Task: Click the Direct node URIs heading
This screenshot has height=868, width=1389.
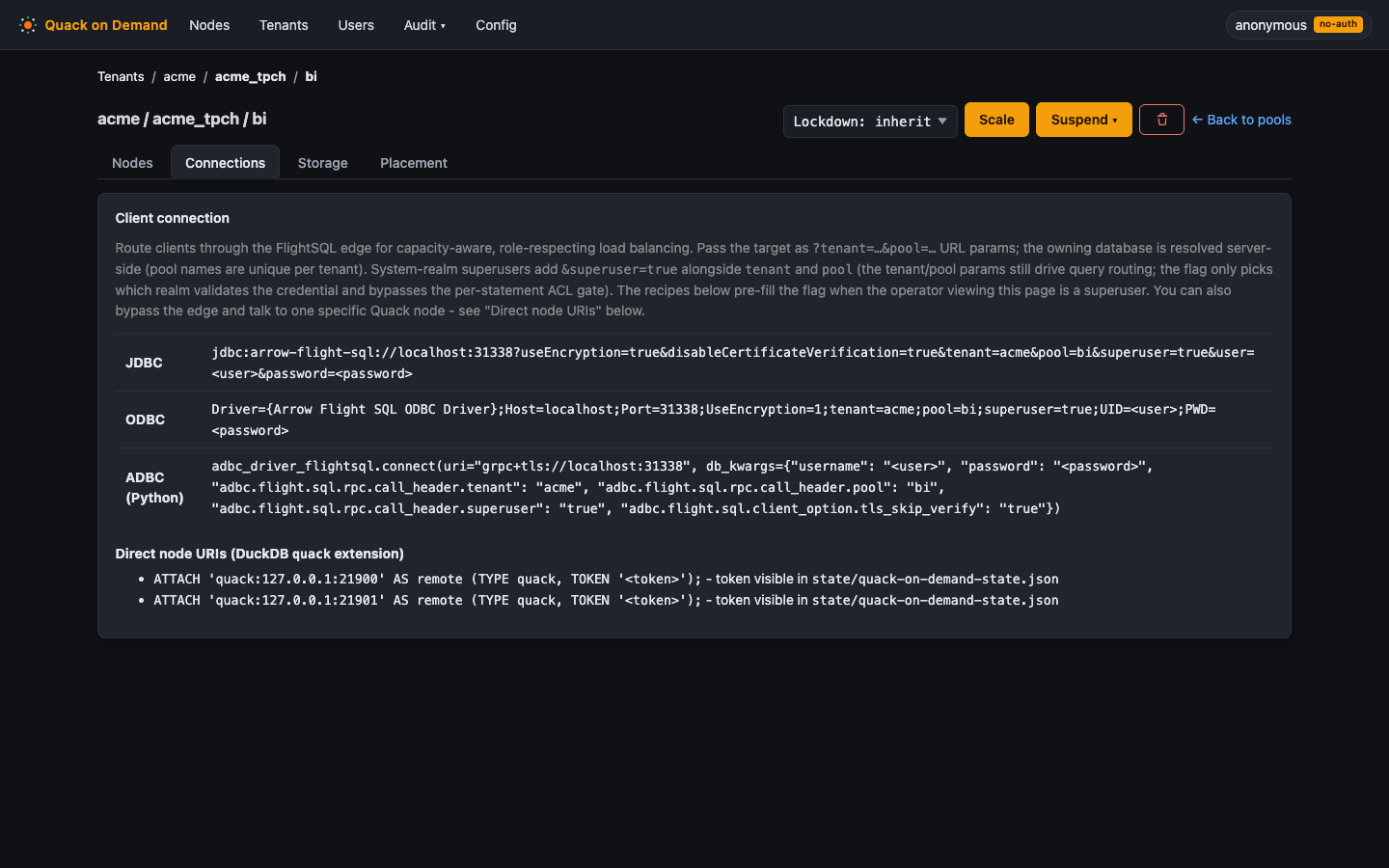Action: point(259,554)
